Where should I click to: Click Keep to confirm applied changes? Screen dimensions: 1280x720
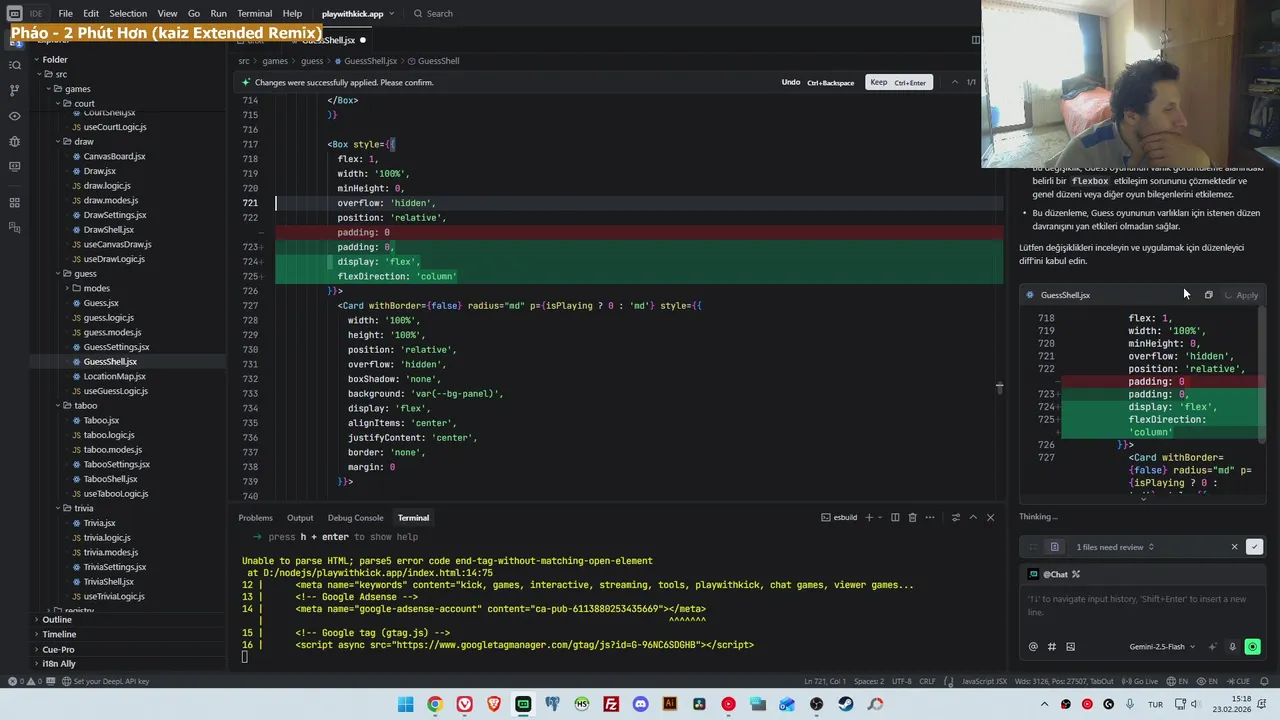(x=897, y=82)
